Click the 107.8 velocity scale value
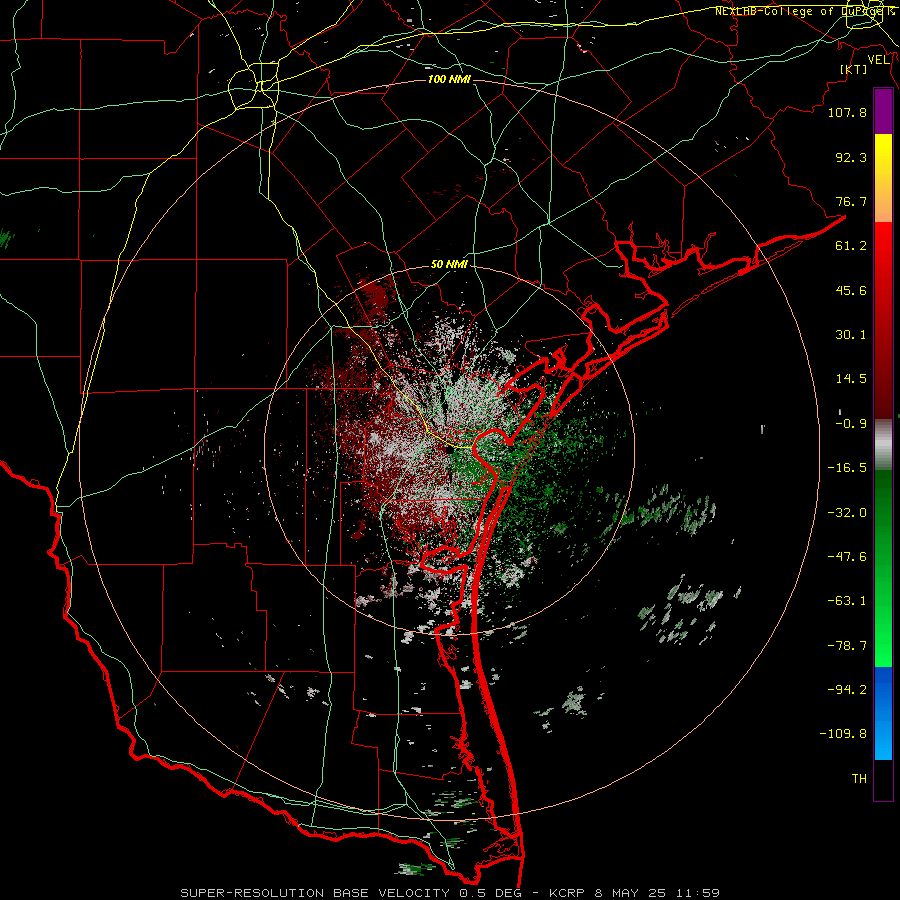 coord(847,112)
